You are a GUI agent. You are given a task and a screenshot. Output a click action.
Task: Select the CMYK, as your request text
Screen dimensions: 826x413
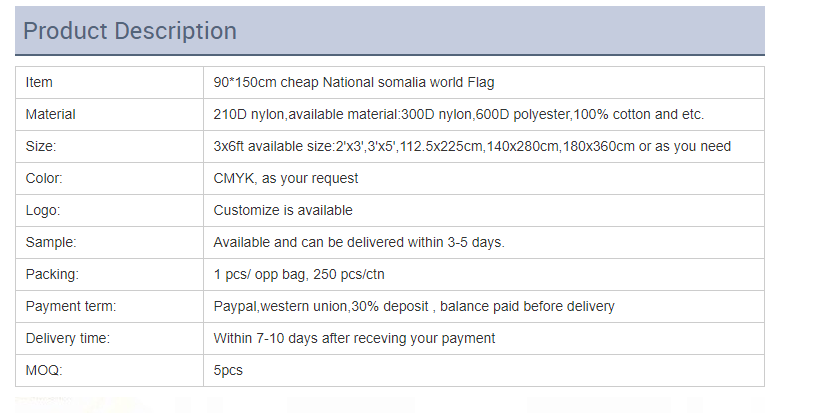286,178
